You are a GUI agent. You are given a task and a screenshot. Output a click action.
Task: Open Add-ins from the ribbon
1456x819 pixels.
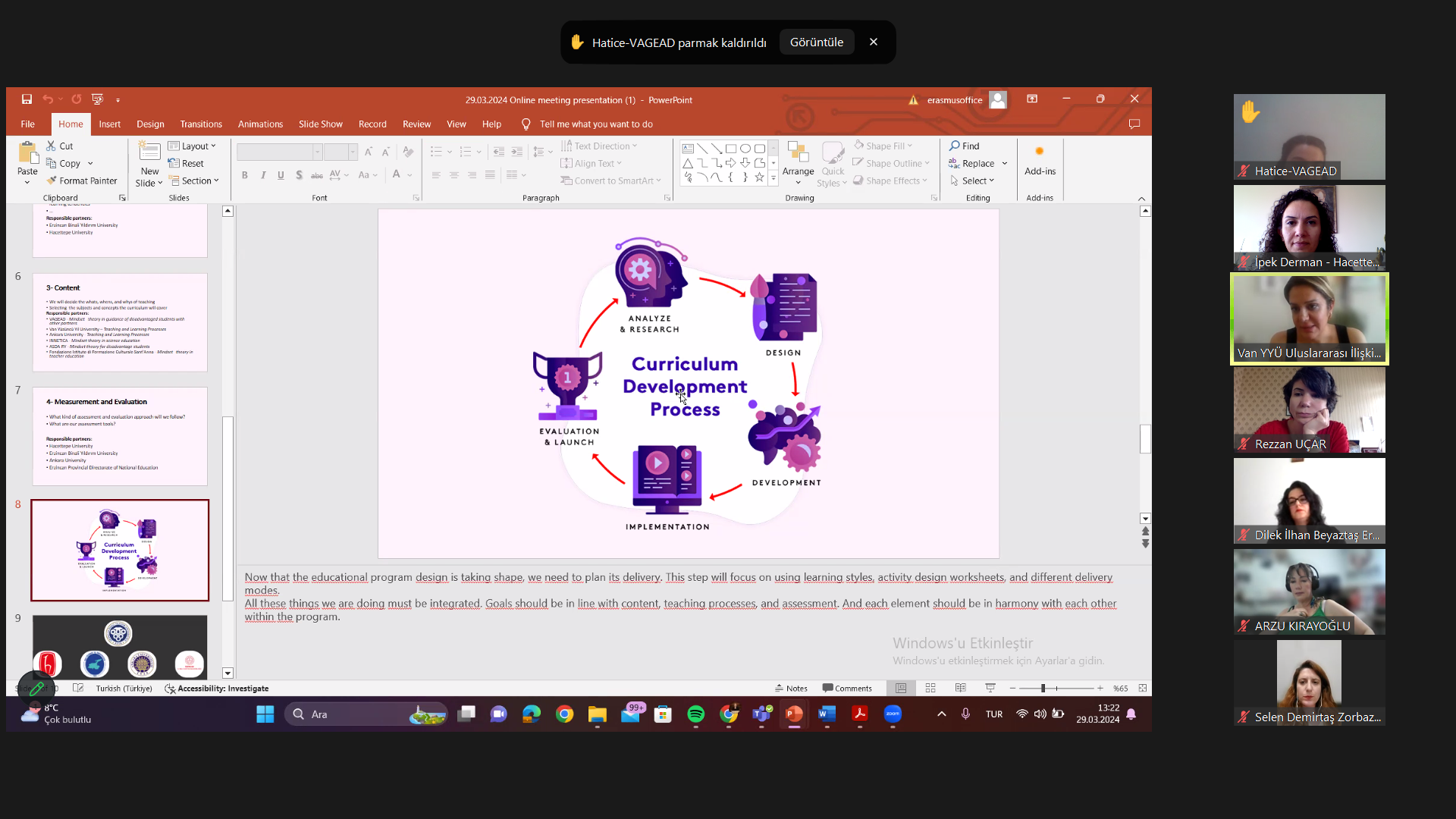(1040, 162)
